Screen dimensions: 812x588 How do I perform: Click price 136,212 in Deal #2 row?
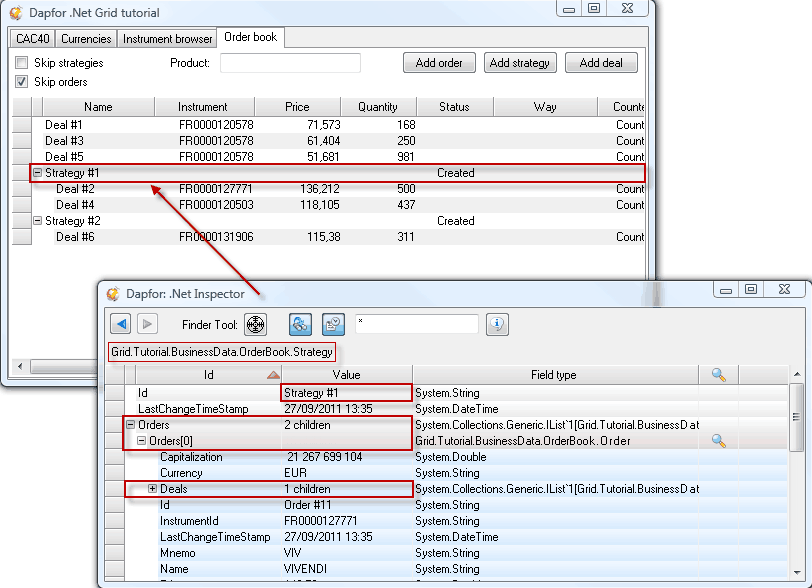tap(320, 189)
